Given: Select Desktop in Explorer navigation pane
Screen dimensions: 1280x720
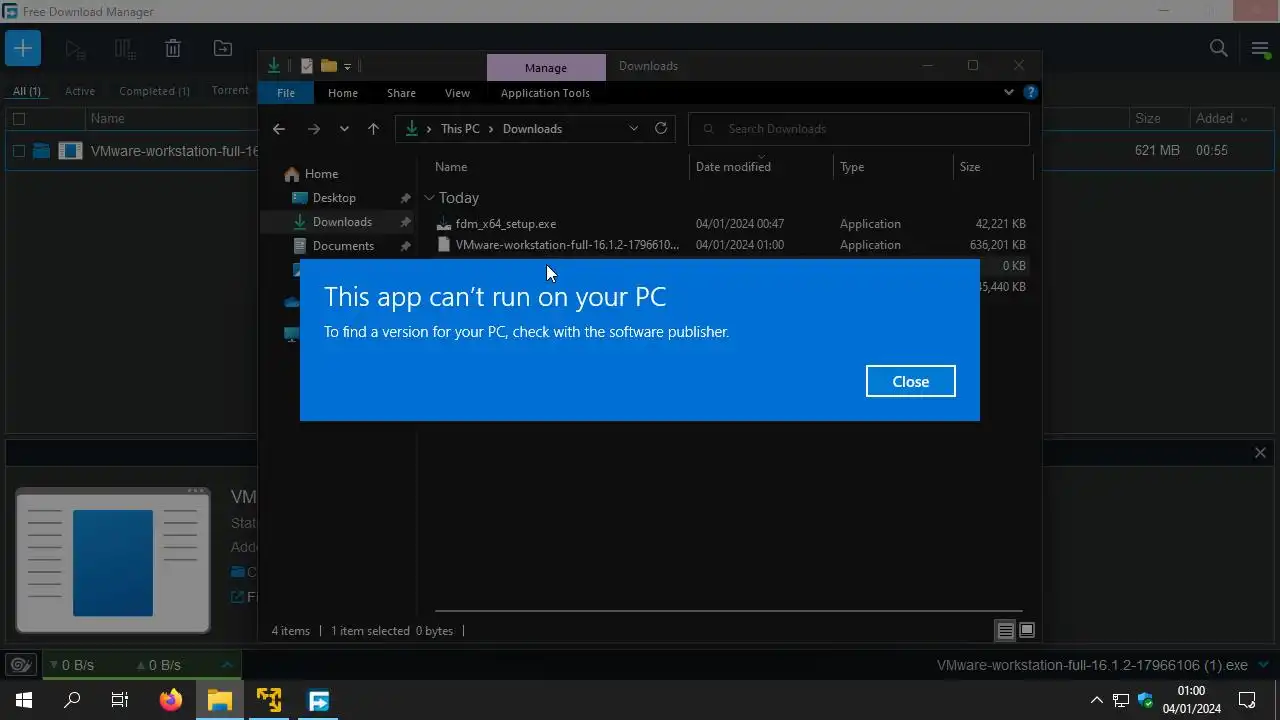Looking at the screenshot, I should (334, 198).
